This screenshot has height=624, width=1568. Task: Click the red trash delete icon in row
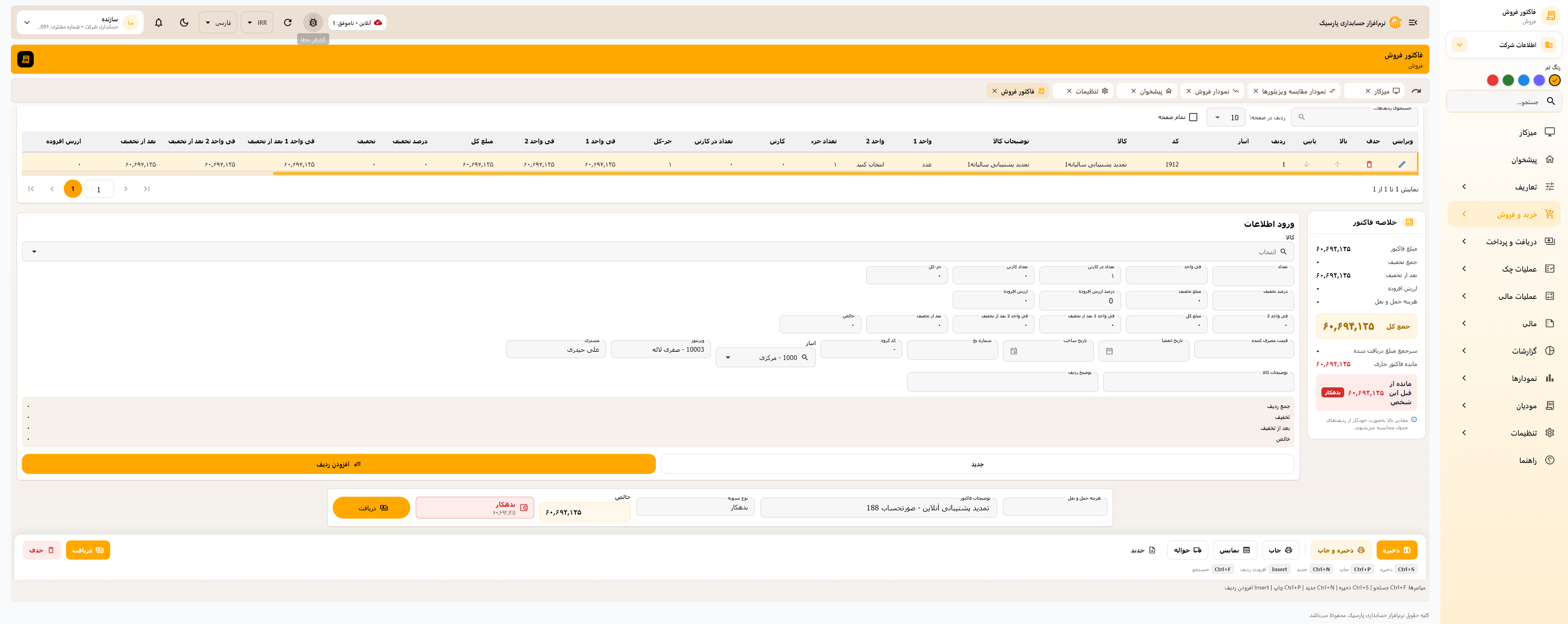[1369, 164]
